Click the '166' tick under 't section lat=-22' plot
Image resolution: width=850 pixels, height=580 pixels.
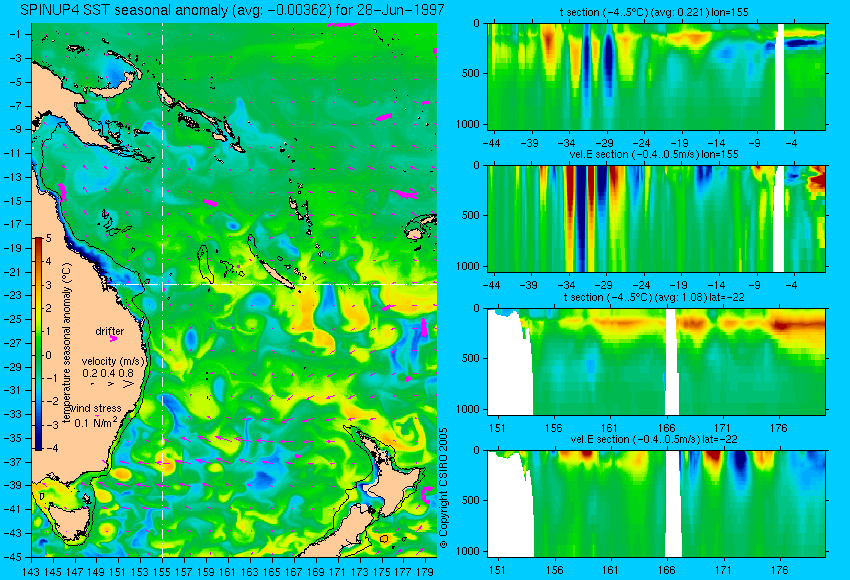(666, 428)
